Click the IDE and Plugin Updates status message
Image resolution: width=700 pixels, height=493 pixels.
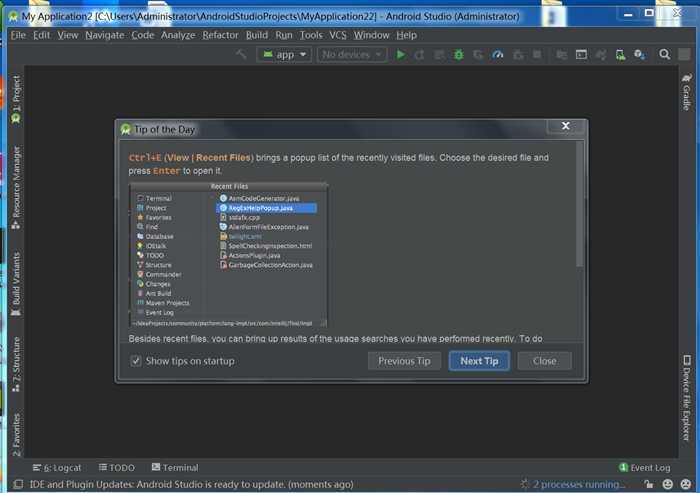(x=192, y=484)
